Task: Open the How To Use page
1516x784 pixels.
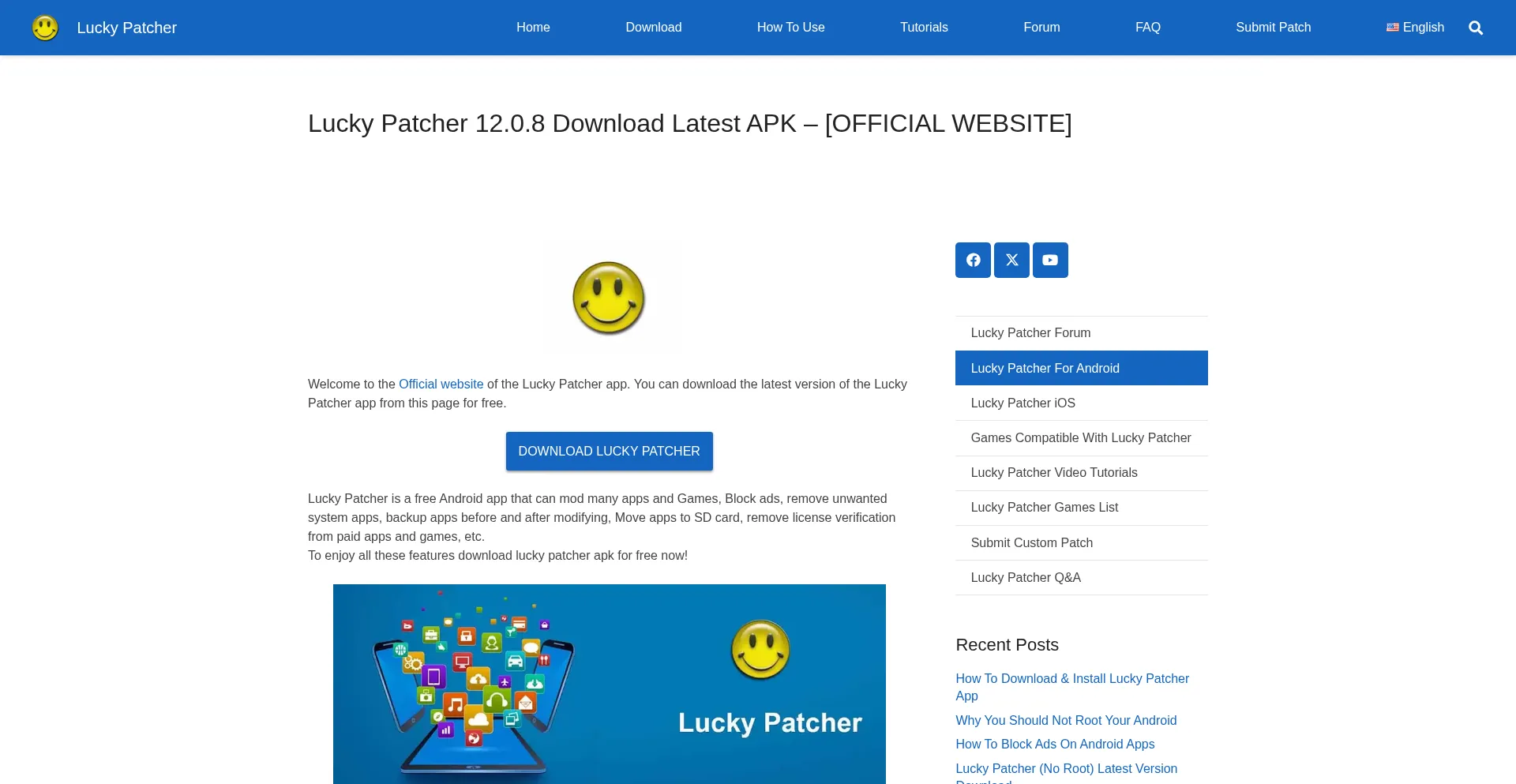Action: coord(790,27)
